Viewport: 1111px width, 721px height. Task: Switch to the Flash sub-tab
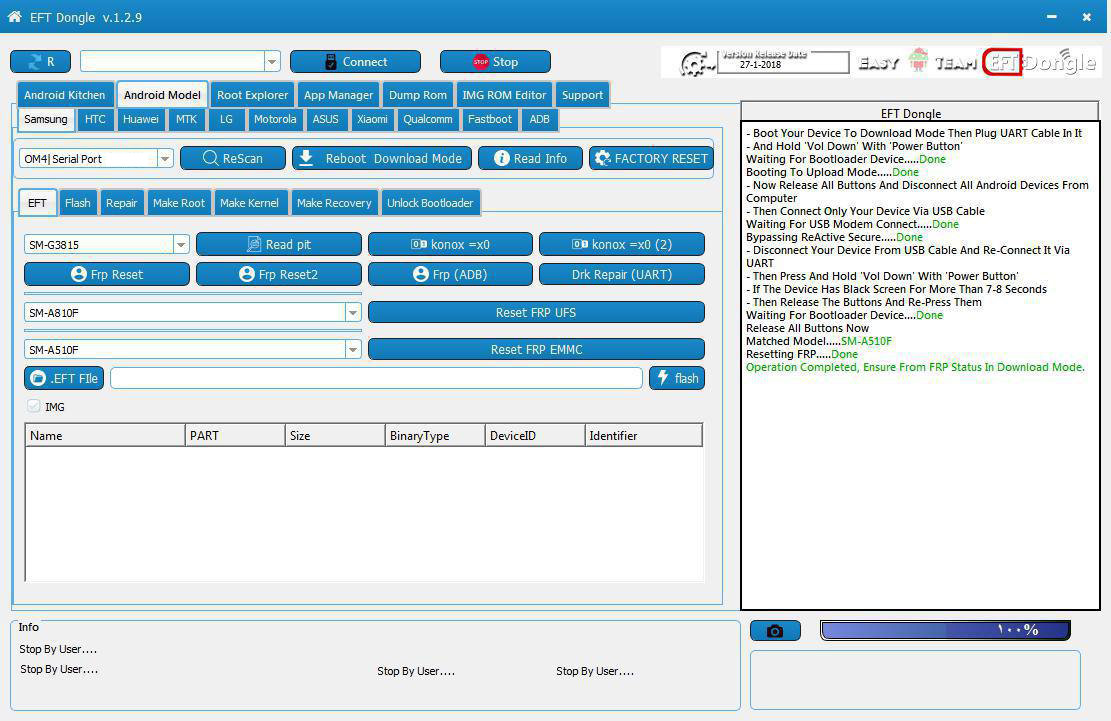[x=77, y=203]
